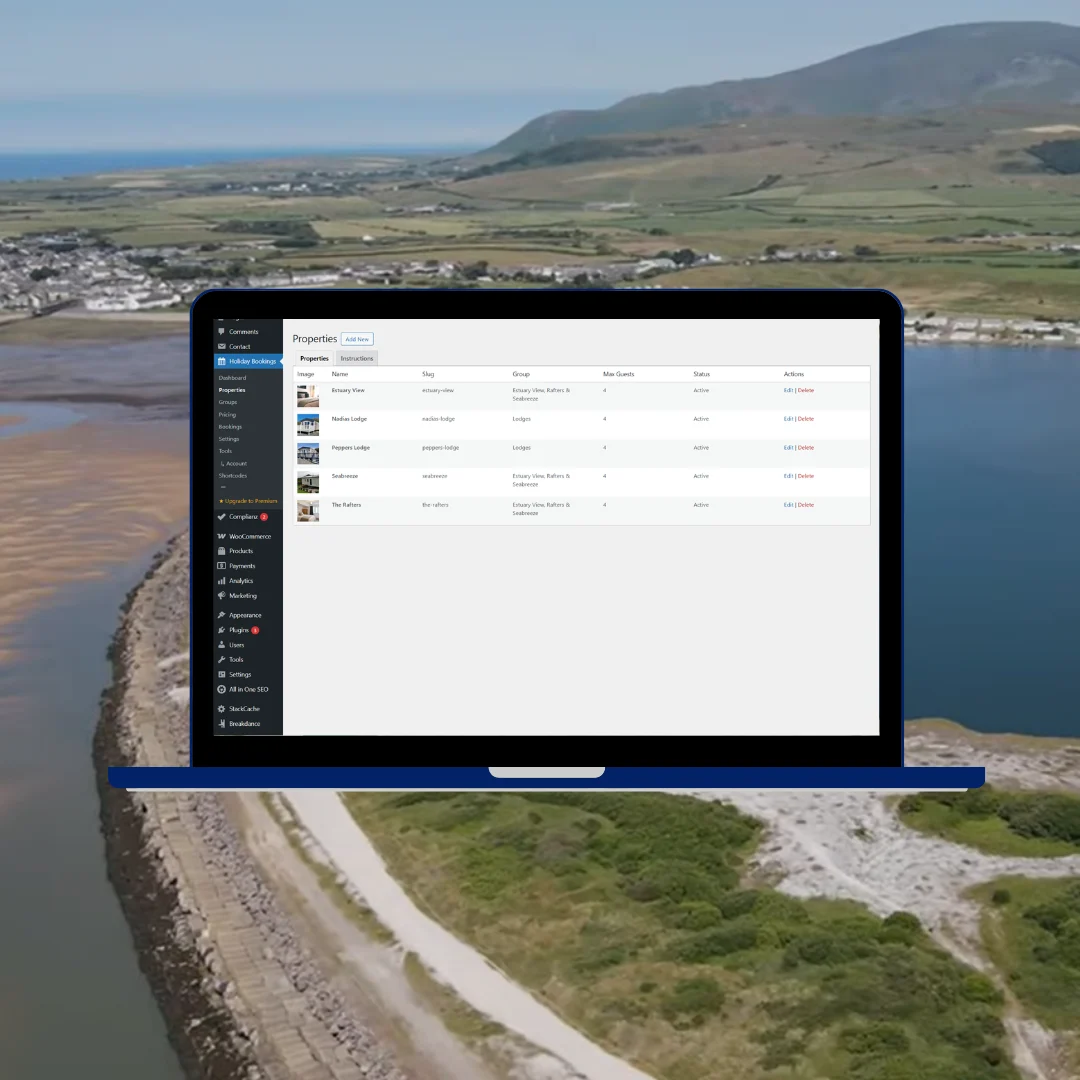Click the 'estuary-view' slug text
This screenshot has height=1080, width=1080.
pos(437,391)
